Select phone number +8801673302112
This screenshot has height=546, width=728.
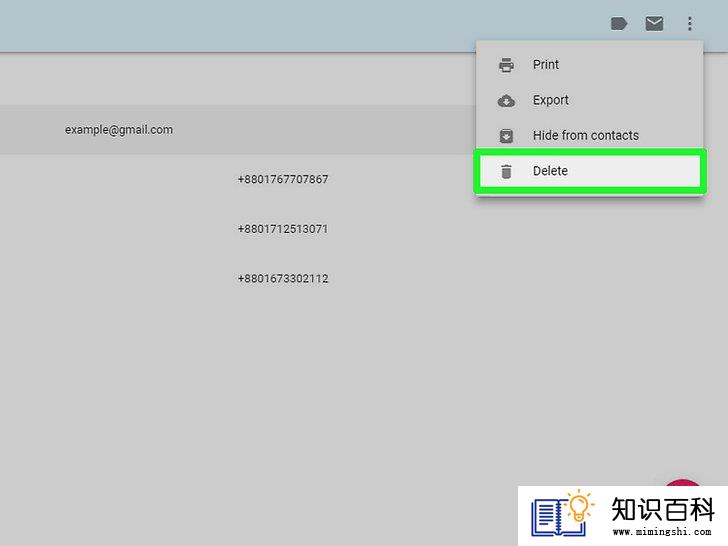coord(283,279)
